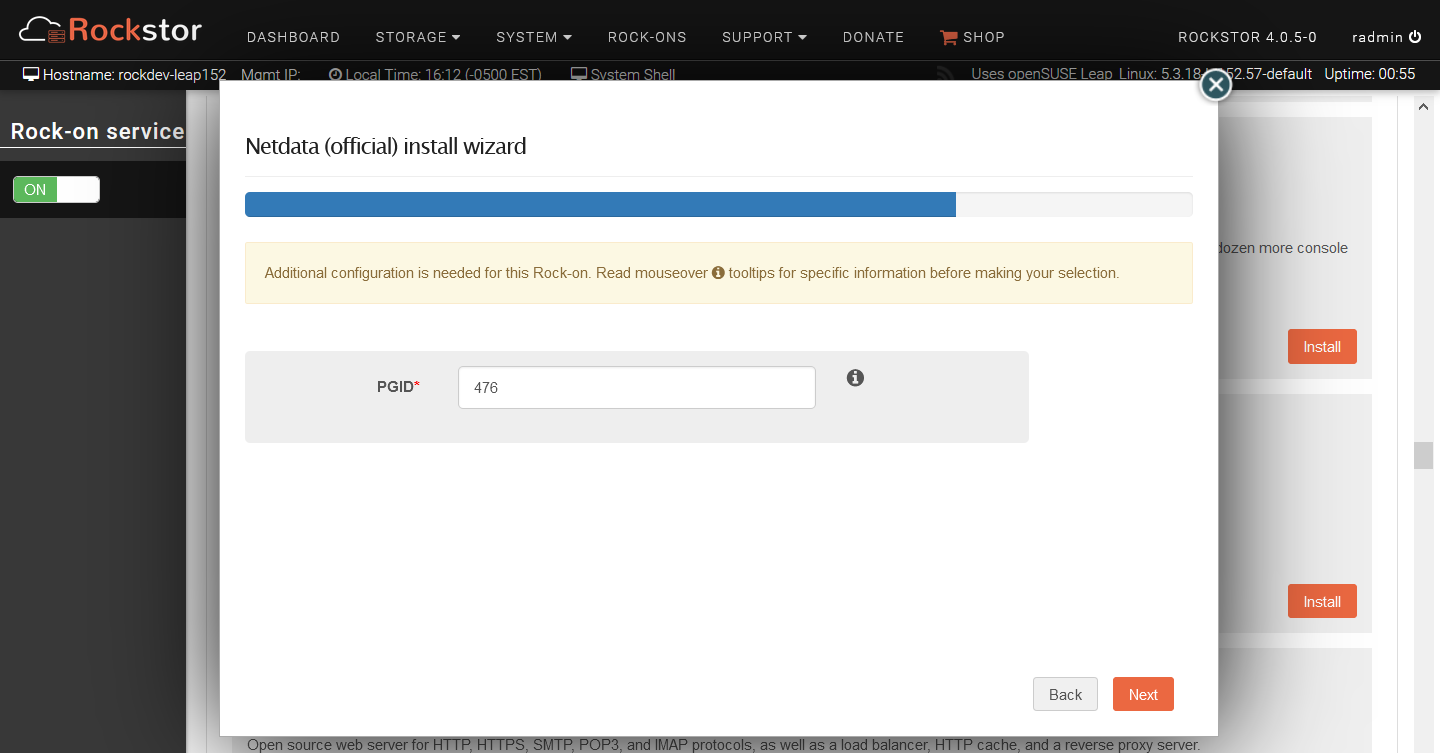Image resolution: width=1440 pixels, height=753 pixels.
Task: Open the Storage dropdown menu
Action: [418, 37]
